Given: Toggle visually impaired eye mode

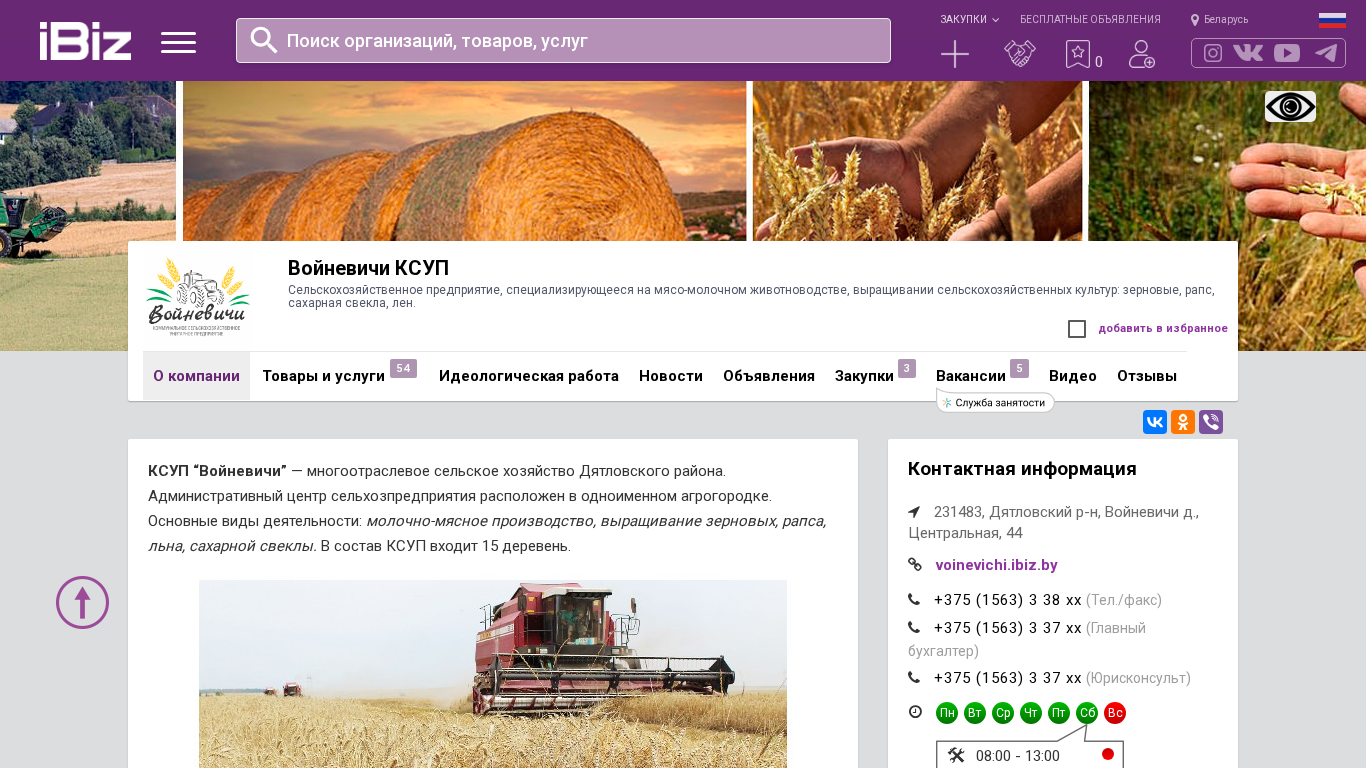Looking at the screenshot, I should click(x=1290, y=106).
